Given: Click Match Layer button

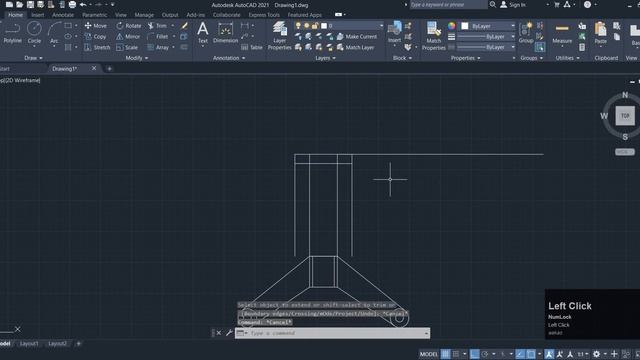Looking at the screenshot, I should coord(355,47).
